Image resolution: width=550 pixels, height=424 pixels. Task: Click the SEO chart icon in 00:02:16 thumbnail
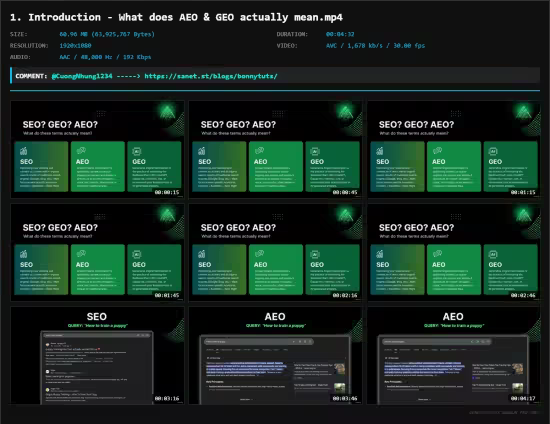[202, 254]
